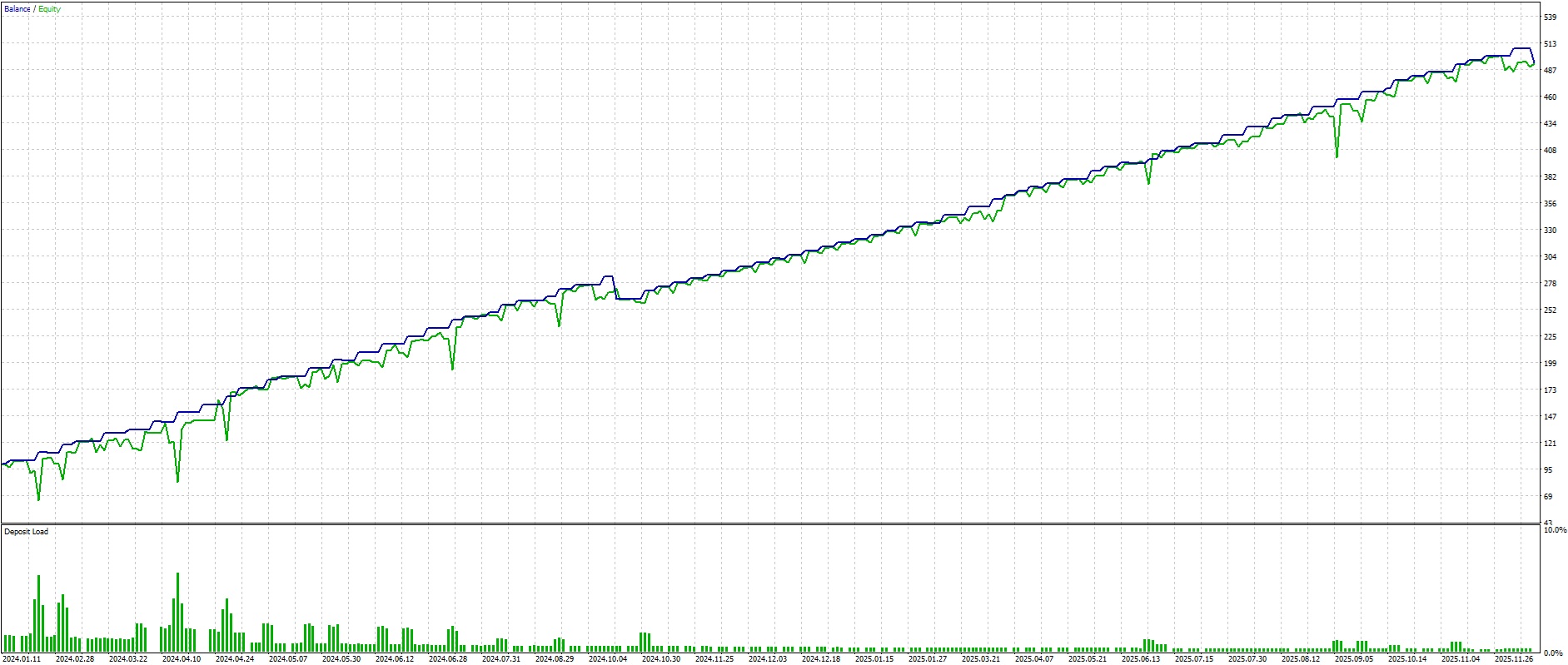Screen dimensions: 1568x665
Task: Click the 2025.11.26 date axis label
Action: (x=1514, y=659)
